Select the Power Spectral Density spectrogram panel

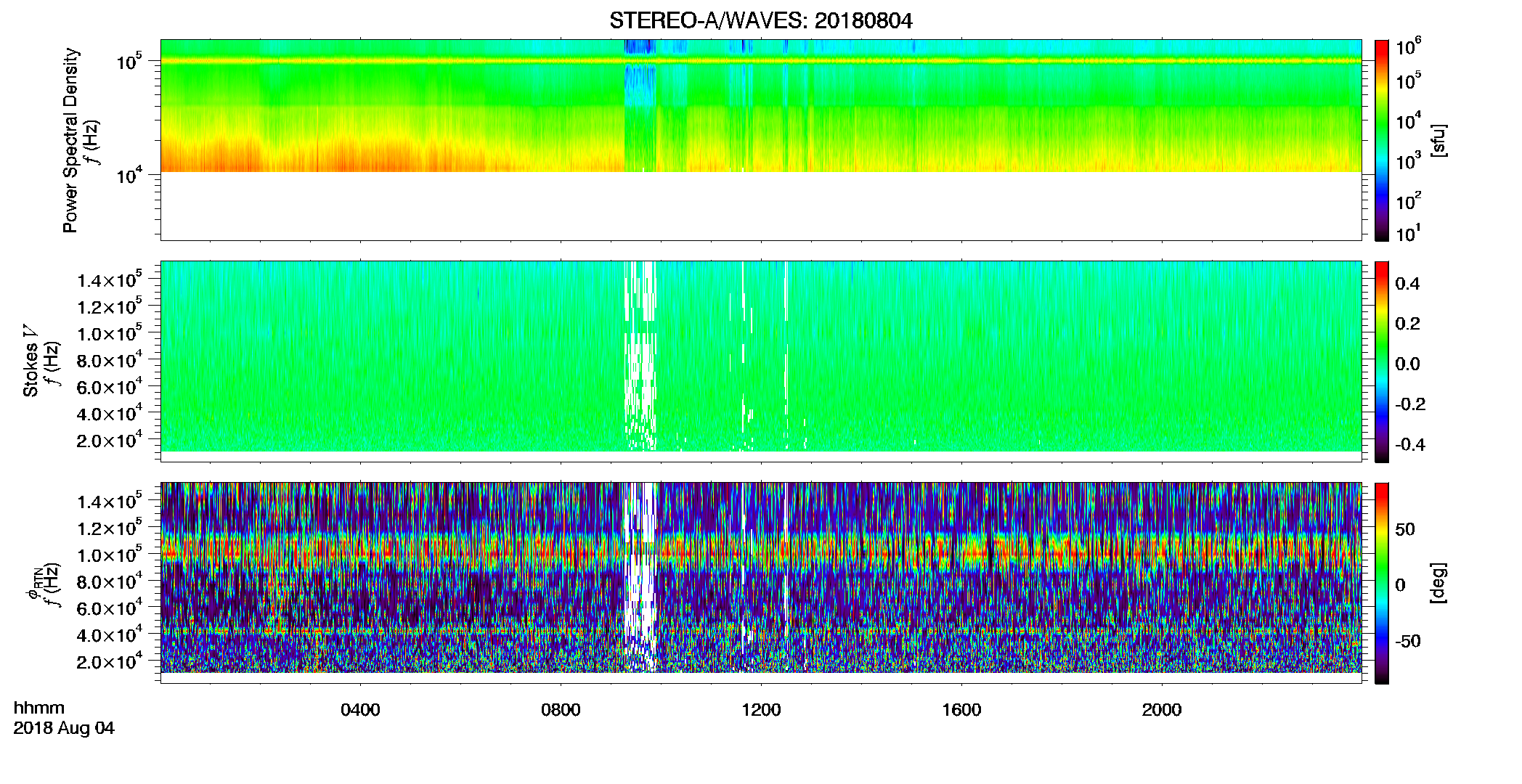tap(761, 140)
